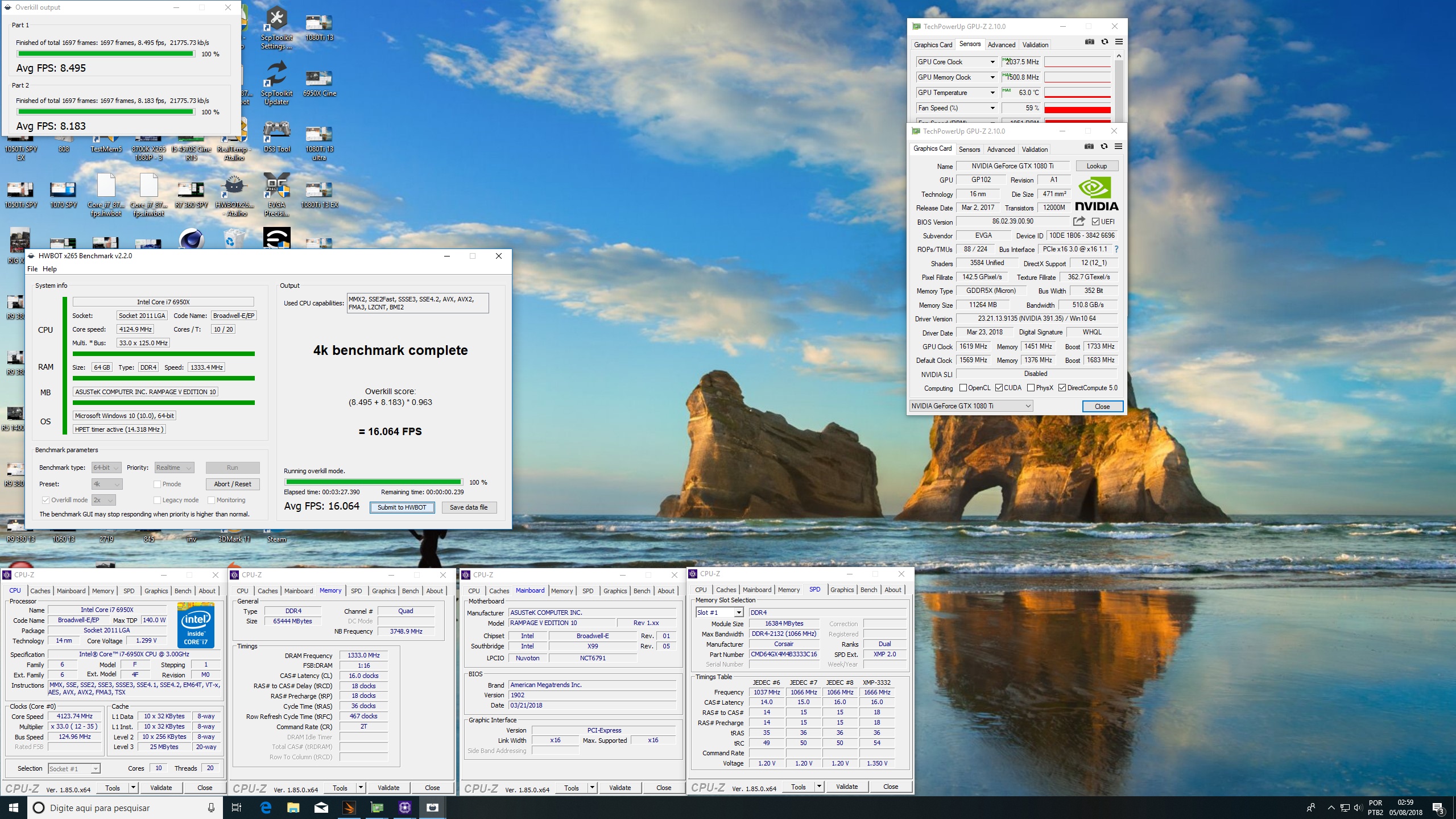Select ScpToolkit Settings desktop icon
Viewport: 1456px width, 819px height.
pos(276,28)
